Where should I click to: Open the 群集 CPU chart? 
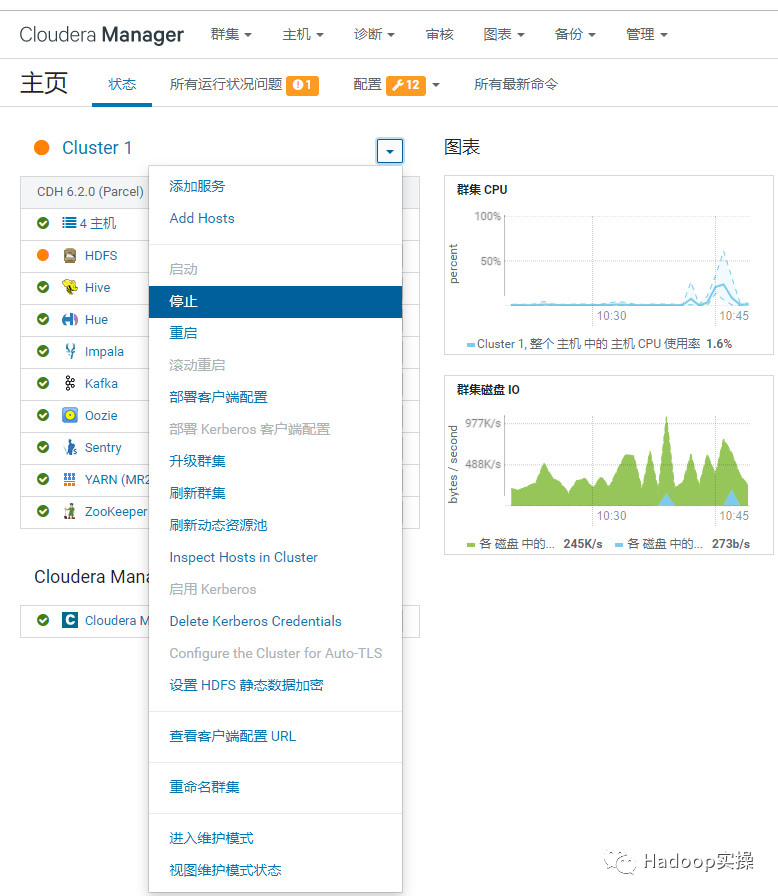click(609, 266)
